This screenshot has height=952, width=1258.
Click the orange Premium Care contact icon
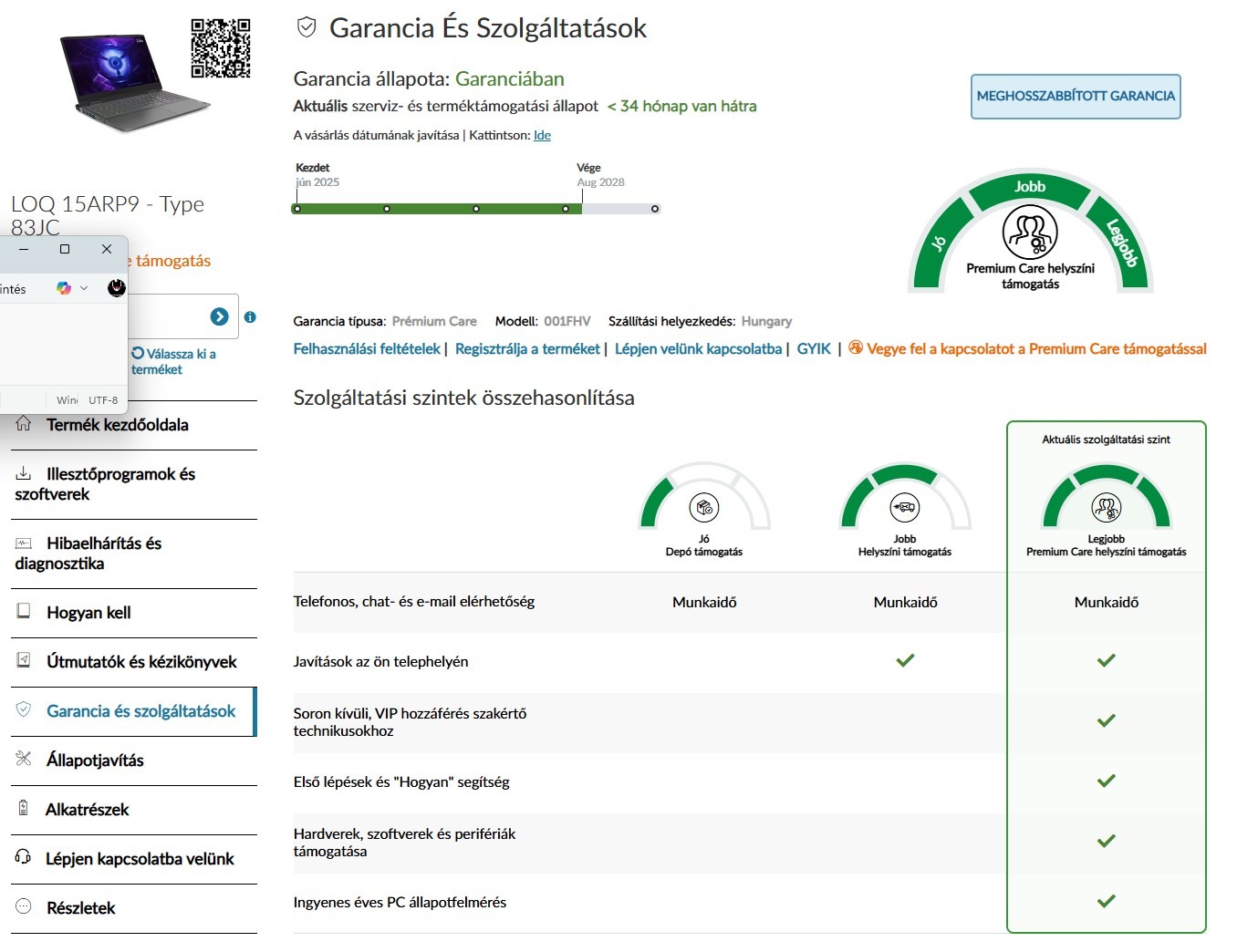(855, 347)
